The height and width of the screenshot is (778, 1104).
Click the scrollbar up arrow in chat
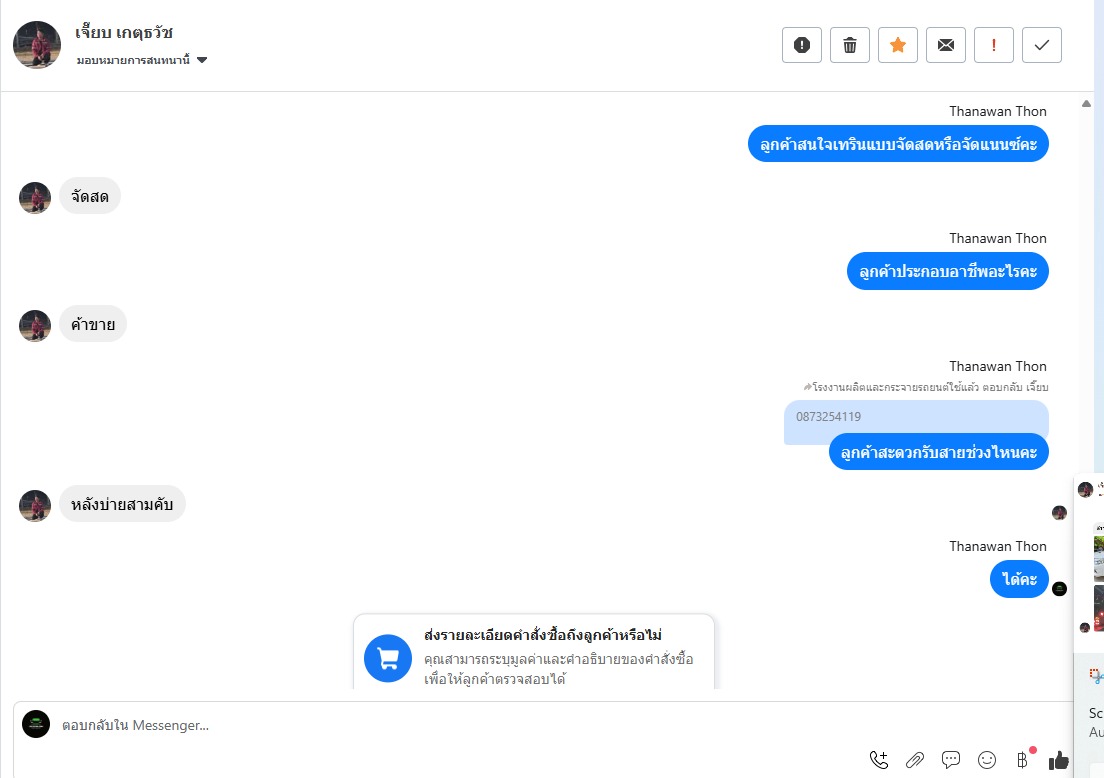(x=1086, y=103)
